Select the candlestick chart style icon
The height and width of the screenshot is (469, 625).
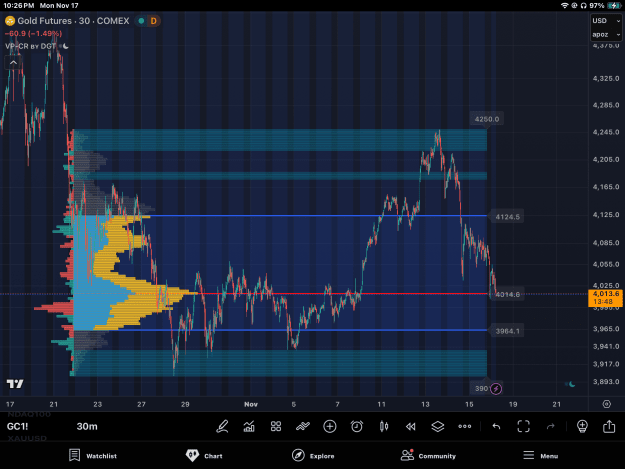point(384,426)
